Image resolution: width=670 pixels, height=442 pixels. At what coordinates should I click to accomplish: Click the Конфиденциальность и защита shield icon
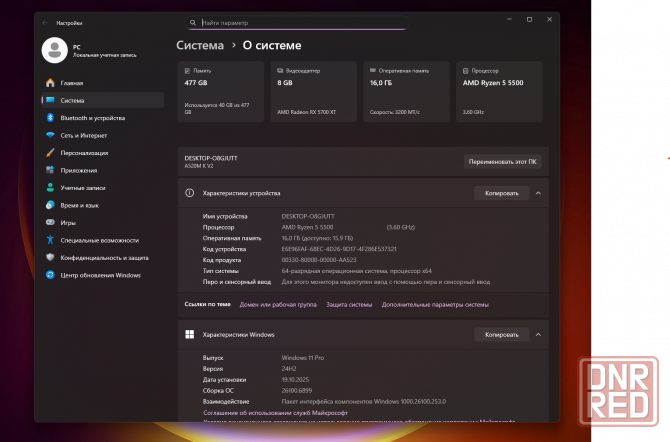coord(49,257)
